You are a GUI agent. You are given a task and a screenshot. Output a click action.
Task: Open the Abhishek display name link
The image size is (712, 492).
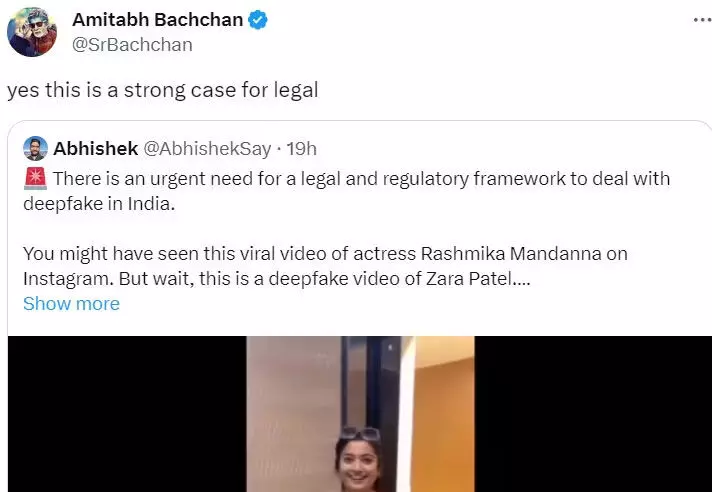(96, 148)
